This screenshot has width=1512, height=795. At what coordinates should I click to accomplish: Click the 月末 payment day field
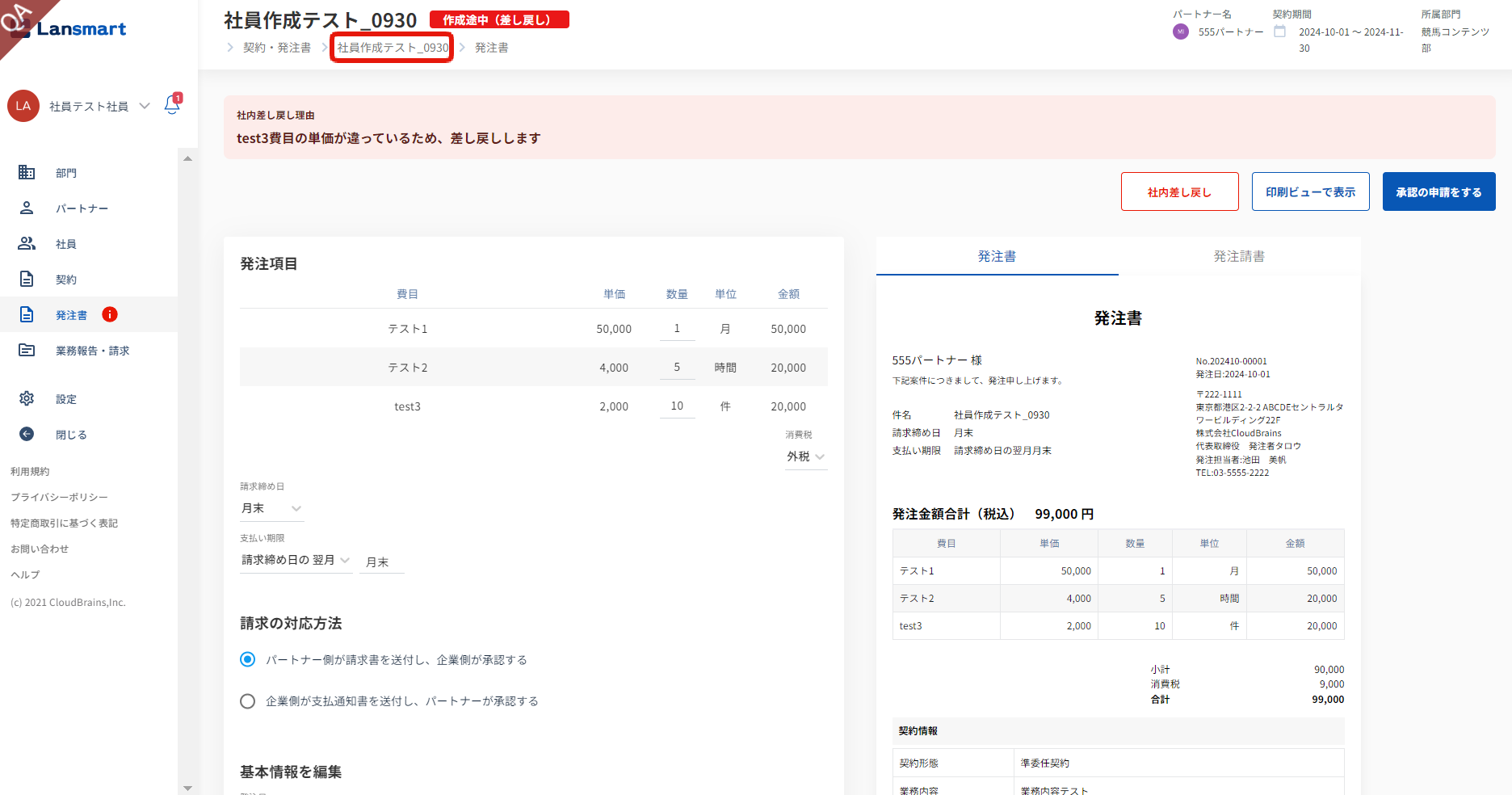[382, 562]
